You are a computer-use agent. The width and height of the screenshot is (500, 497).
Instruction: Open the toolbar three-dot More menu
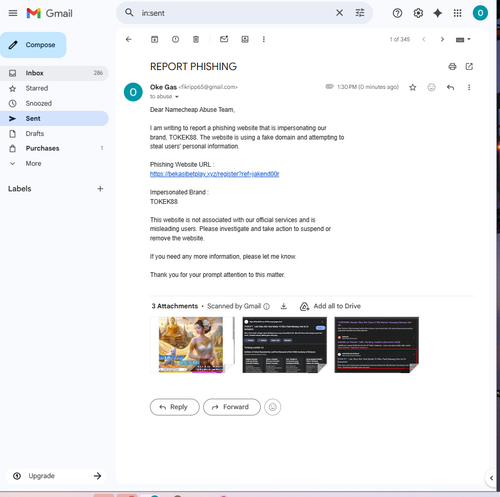pyautogui.click(x=264, y=39)
